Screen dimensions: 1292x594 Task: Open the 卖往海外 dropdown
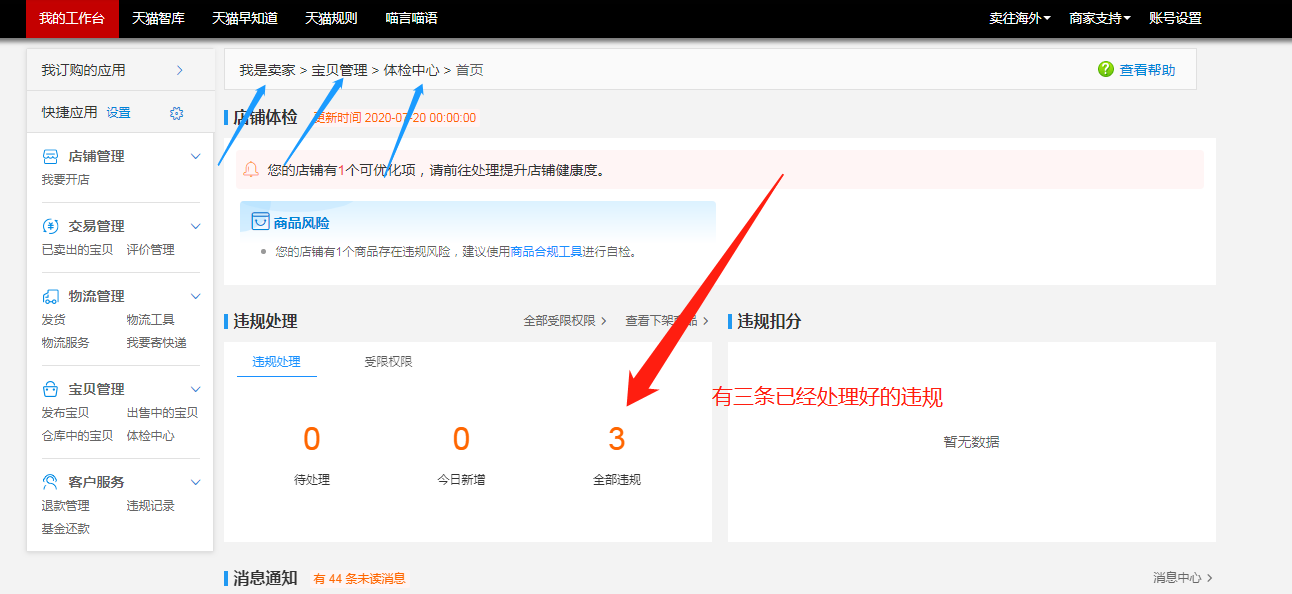pos(1020,18)
